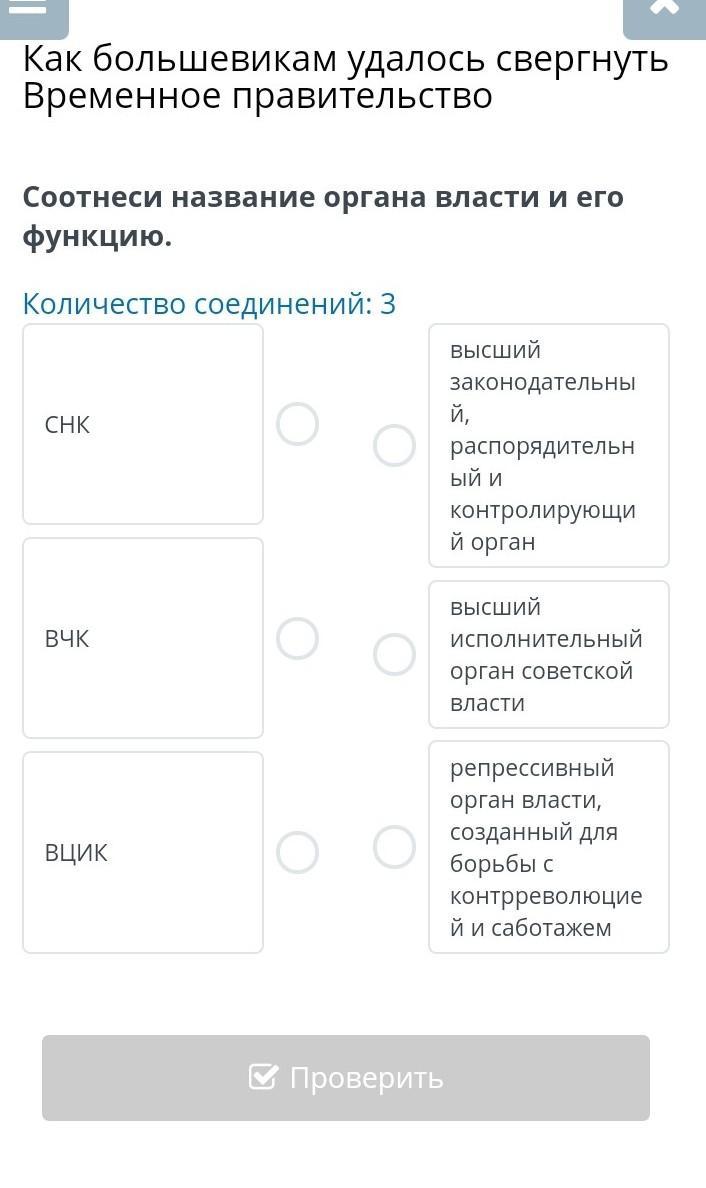Click the СНК card
The height and width of the screenshot is (1188, 706).
143,424
